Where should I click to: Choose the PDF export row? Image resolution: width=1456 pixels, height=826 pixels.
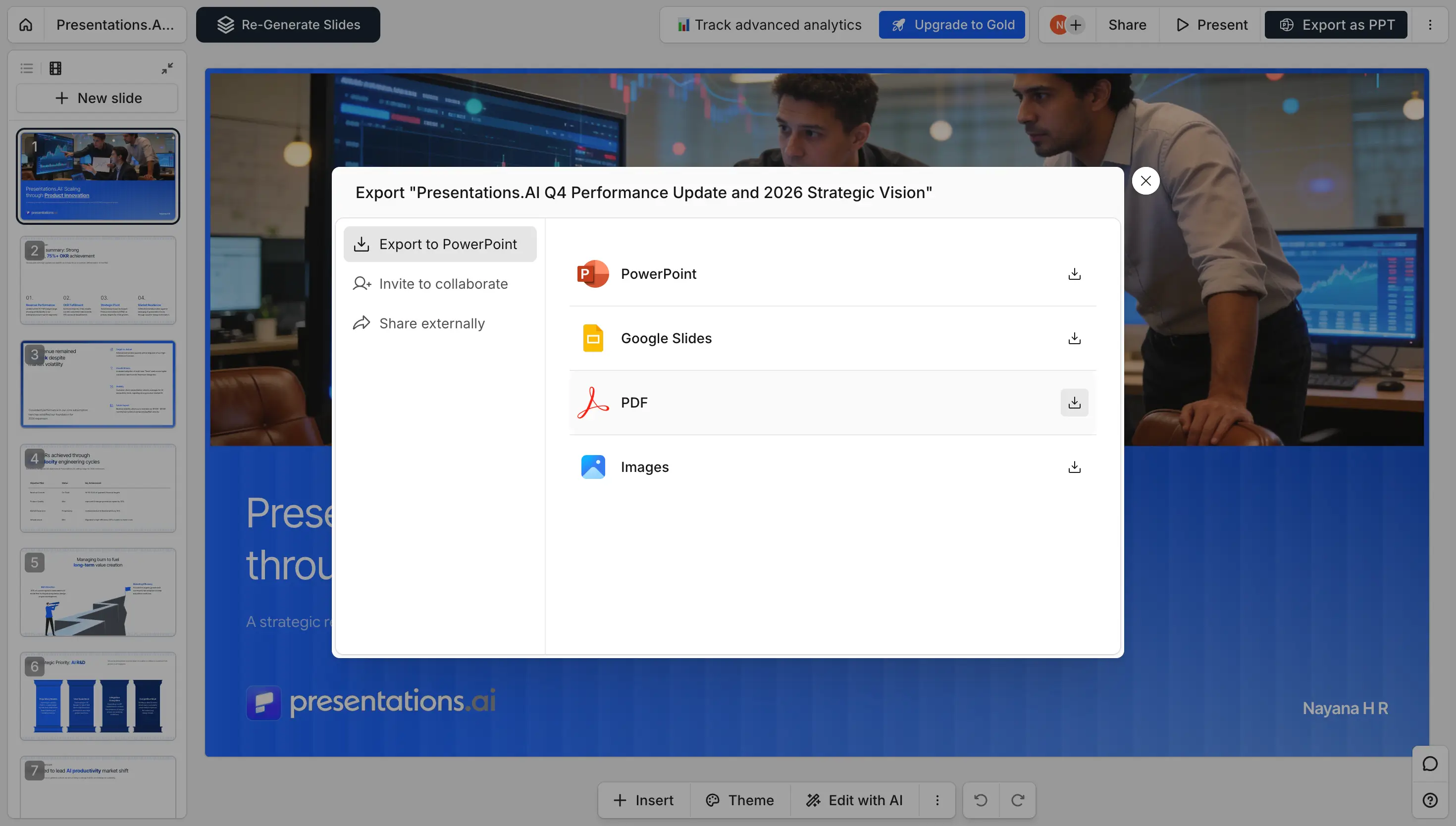point(832,403)
